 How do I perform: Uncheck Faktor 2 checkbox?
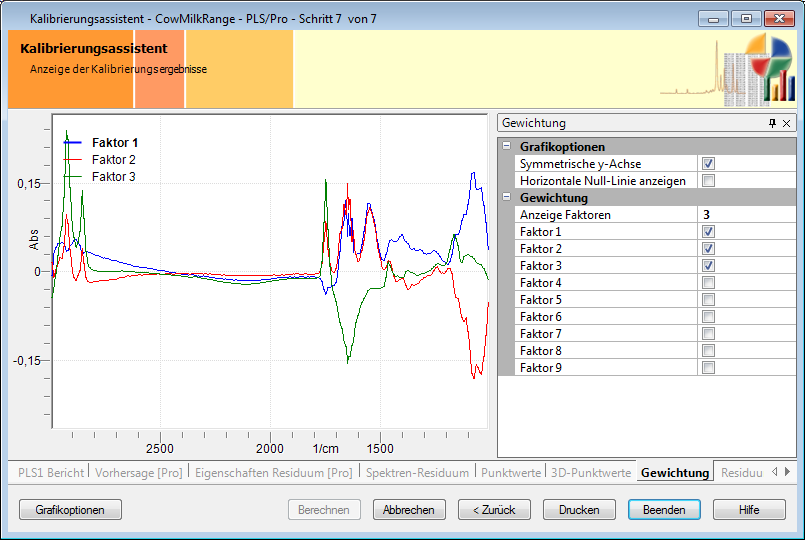coord(708,249)
